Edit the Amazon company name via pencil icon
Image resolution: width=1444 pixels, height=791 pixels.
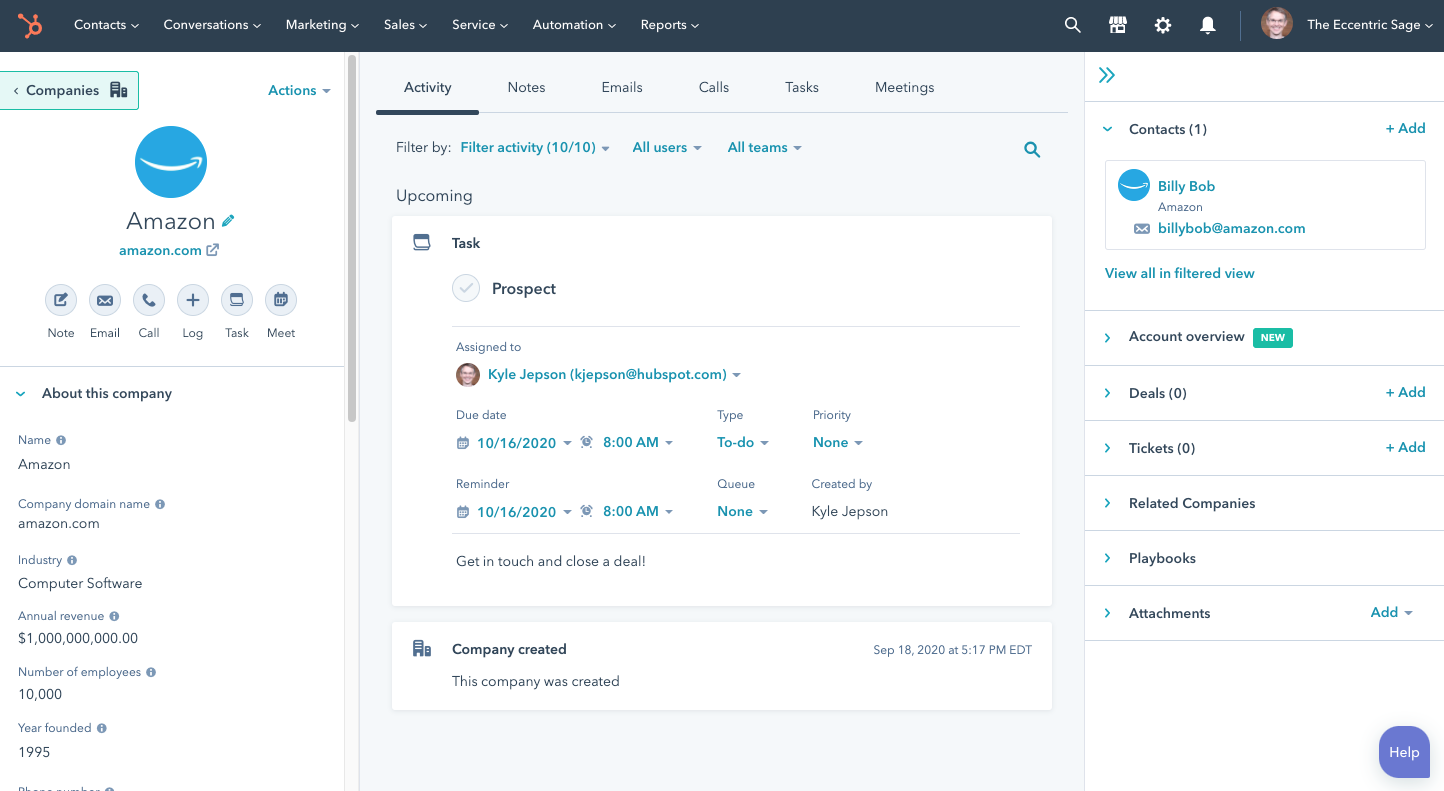click(x=229, y=219)
